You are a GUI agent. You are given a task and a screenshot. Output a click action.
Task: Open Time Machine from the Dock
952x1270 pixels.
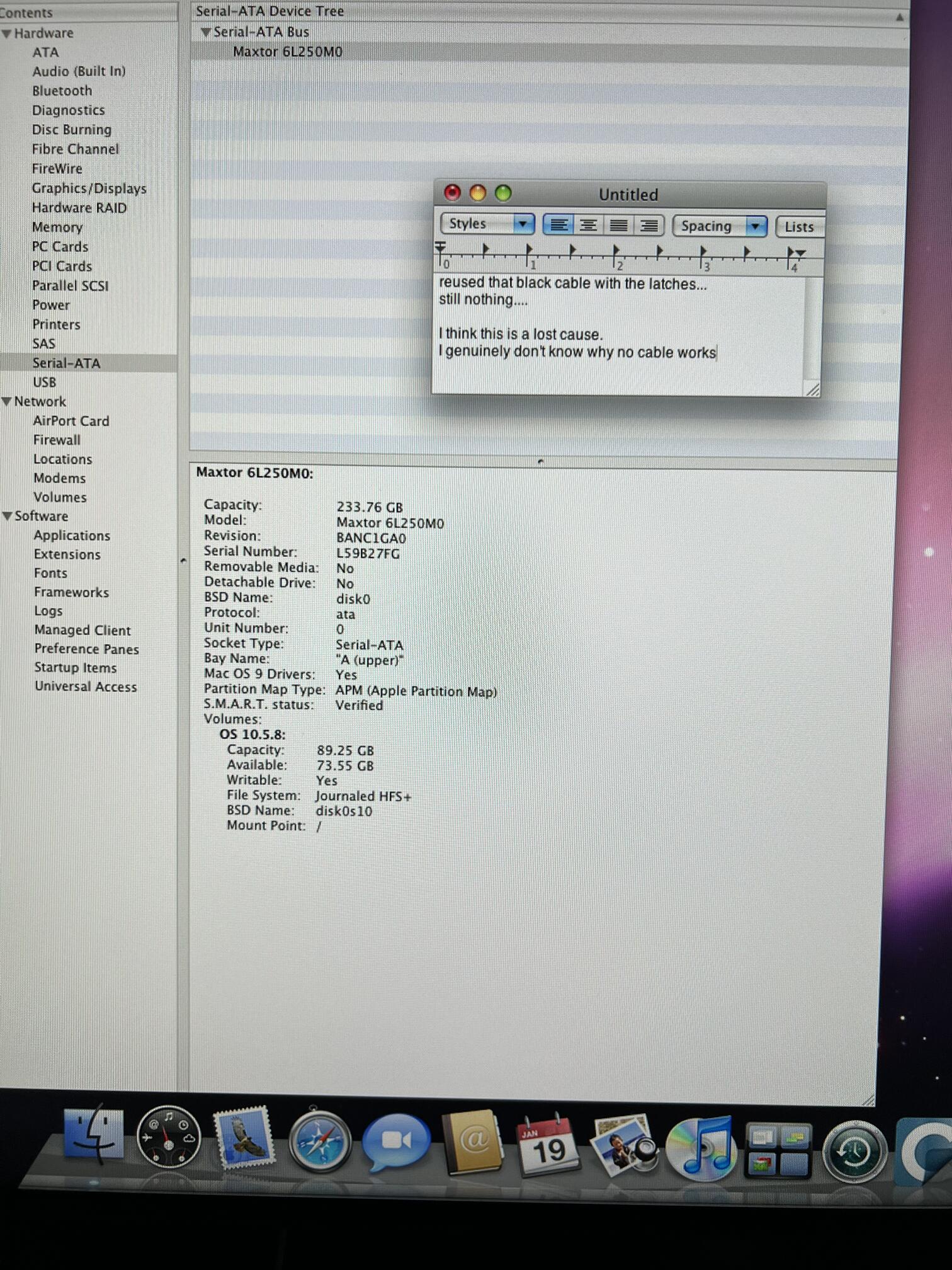854,1152
